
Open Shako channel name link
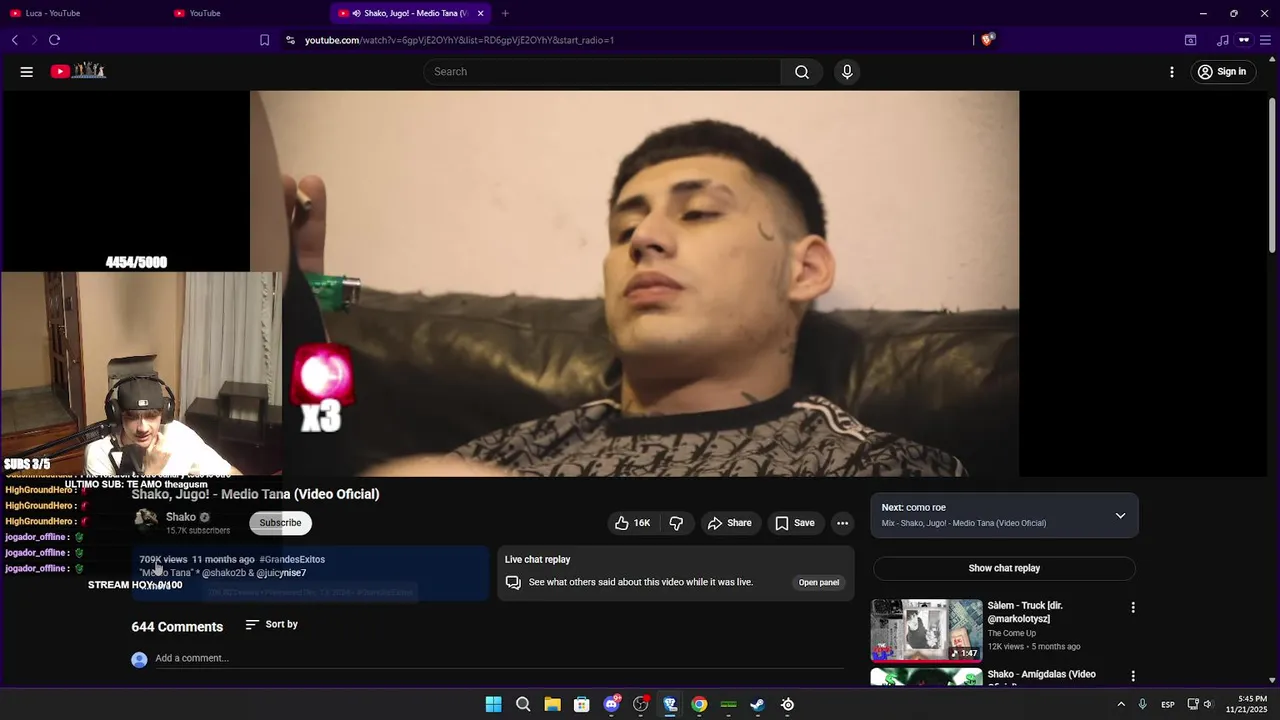click(x=181, y=517)
